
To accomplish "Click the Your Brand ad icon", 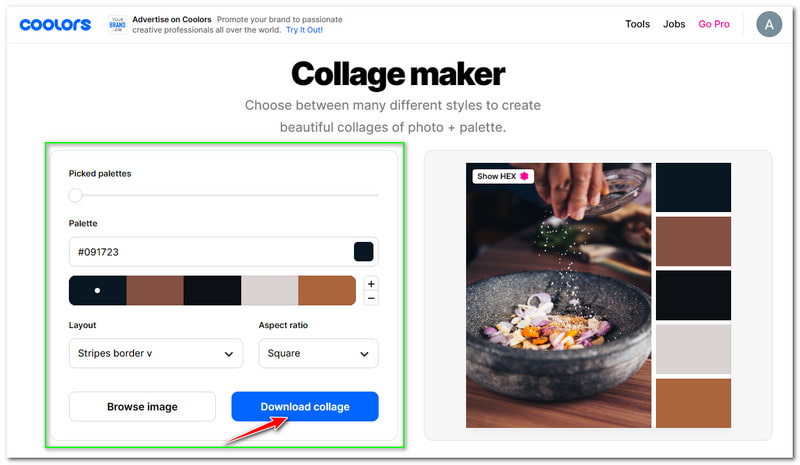I will pyautogui.click(x=117, y=25).
